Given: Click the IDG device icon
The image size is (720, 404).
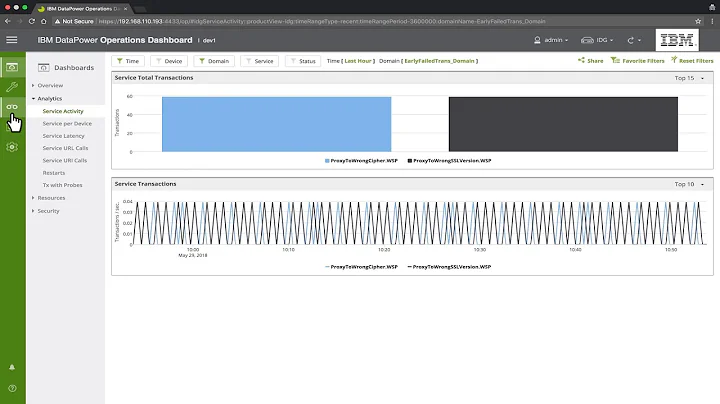Looking at the screenshot, I should tap(587, 40).
